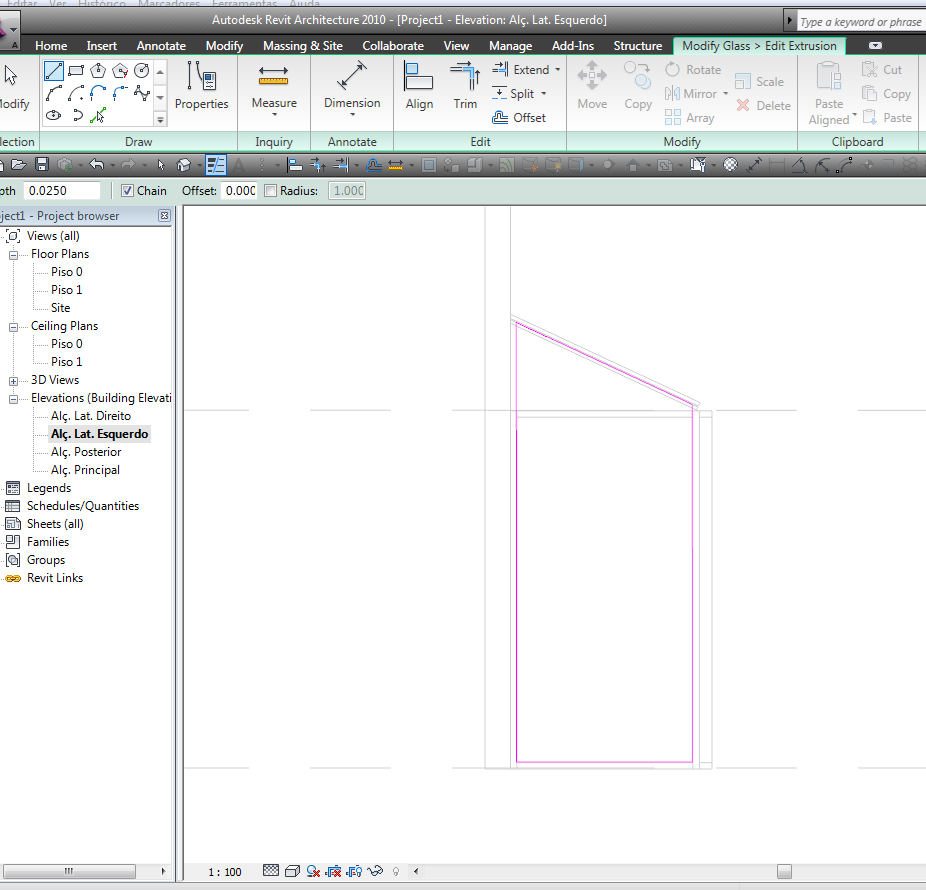This screenshot has height=890, width=926.
Task: Enable the Radius checkbox
Action: pos(271,191)
